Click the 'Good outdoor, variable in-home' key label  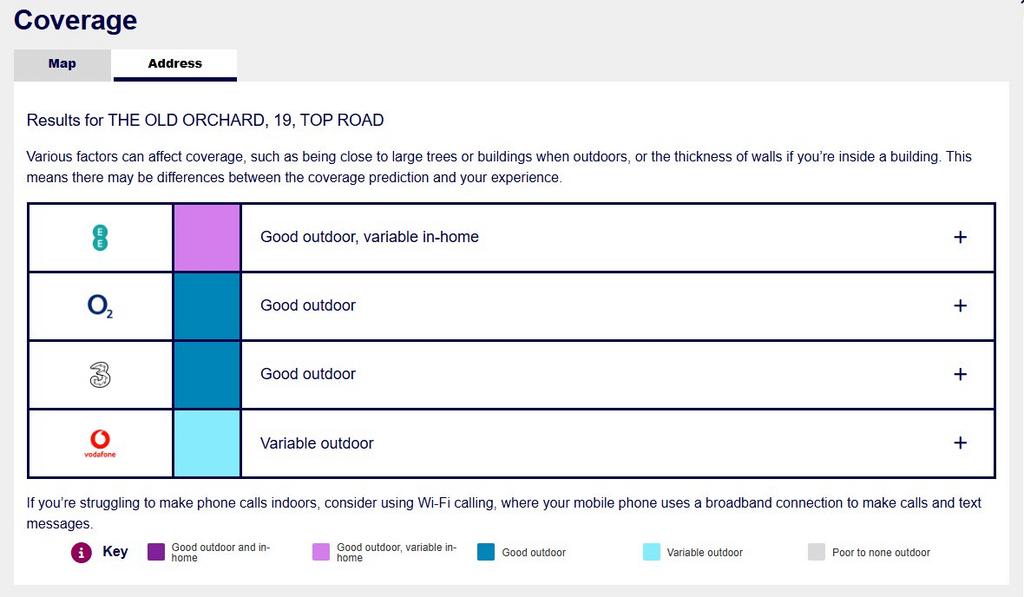(x=396, y=553)
